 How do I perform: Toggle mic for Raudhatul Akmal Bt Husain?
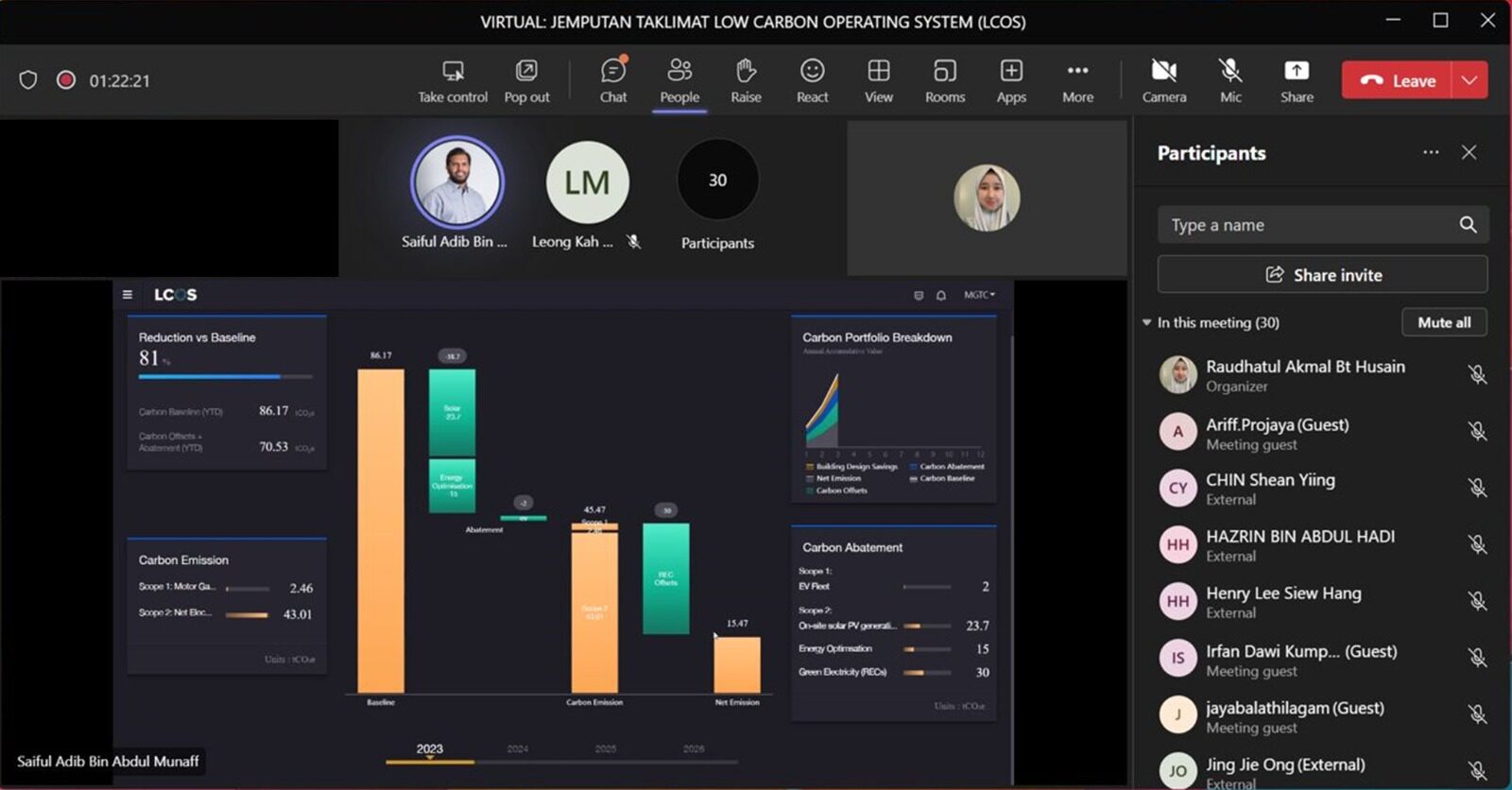tap(1477, 375)
